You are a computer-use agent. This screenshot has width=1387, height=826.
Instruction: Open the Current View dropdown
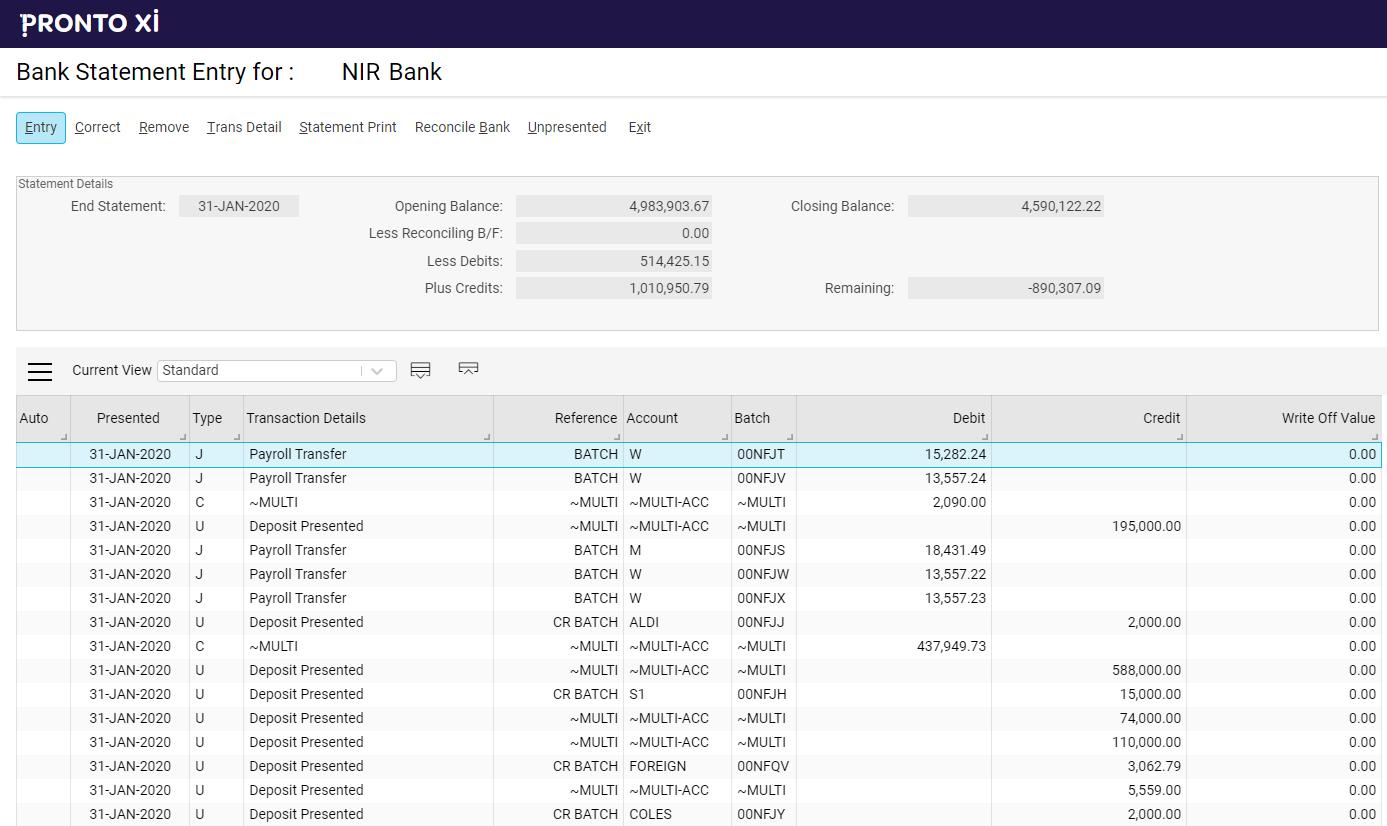377,370
